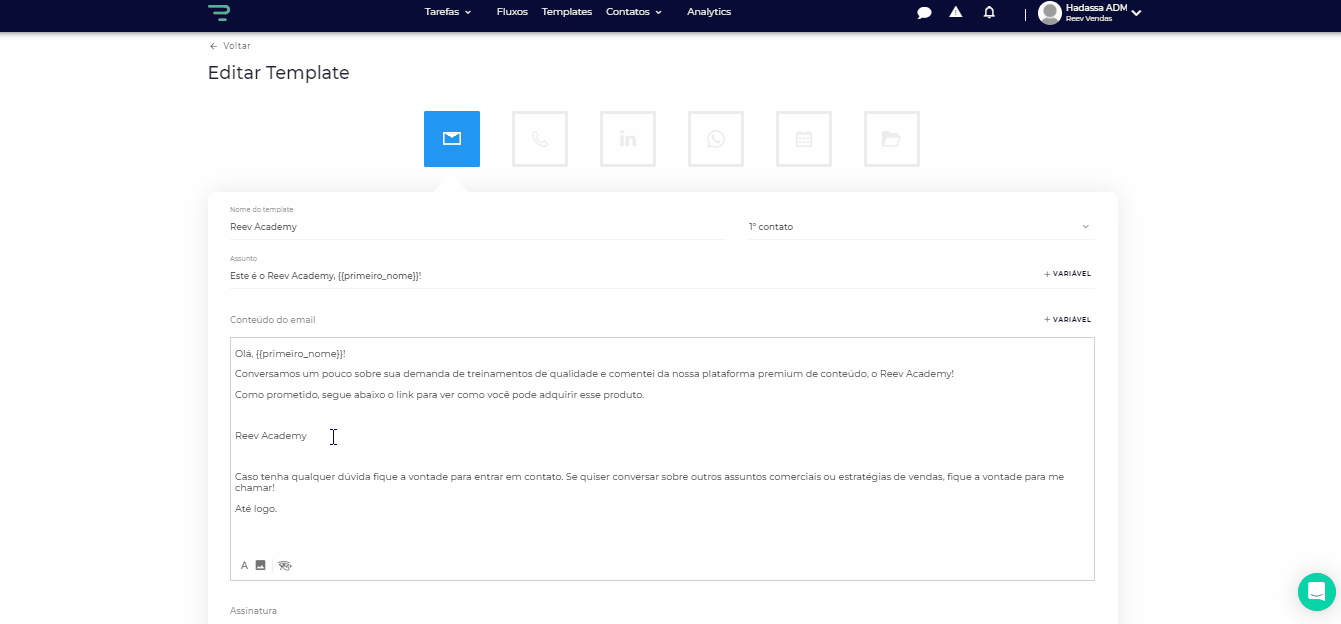This screenshot has height=624, width=1341.
Task: Go to the Fluxos page
Action: 512,12
